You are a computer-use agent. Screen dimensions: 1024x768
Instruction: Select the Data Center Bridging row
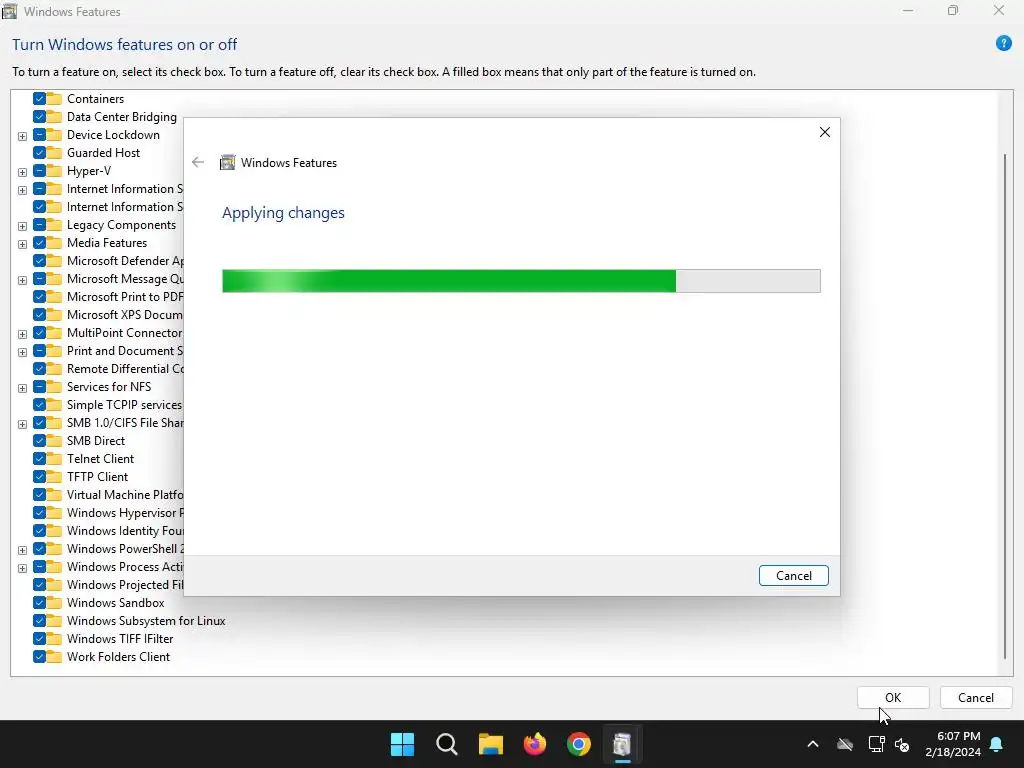coord(121,117)
